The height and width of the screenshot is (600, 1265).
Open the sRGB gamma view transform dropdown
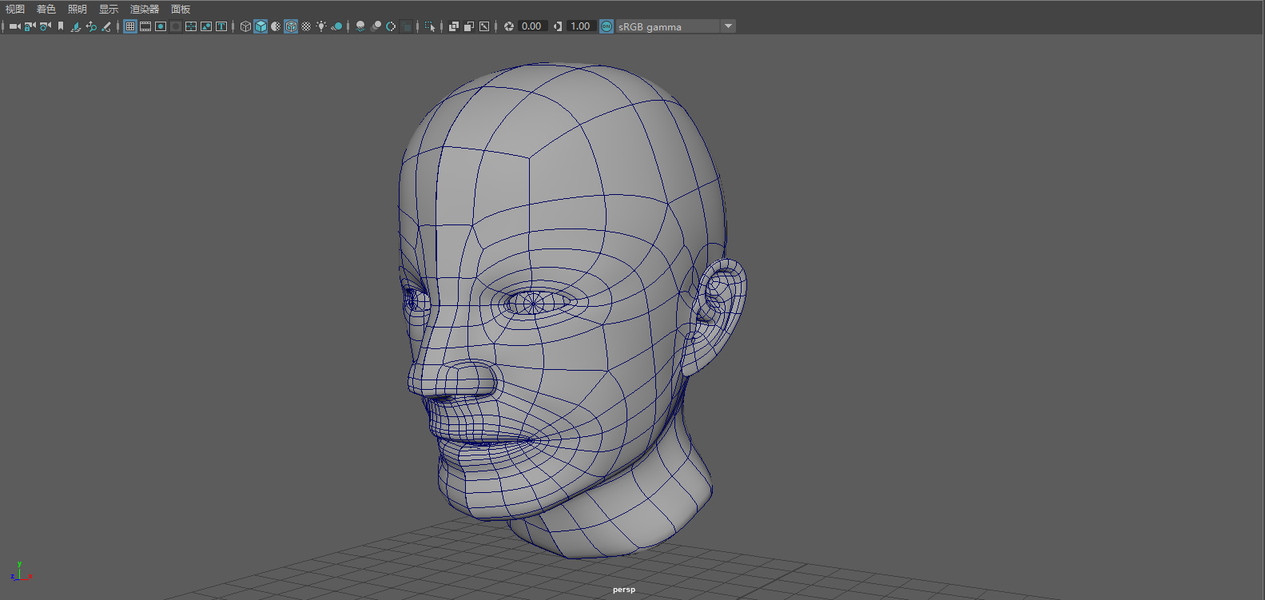point(727,26)
